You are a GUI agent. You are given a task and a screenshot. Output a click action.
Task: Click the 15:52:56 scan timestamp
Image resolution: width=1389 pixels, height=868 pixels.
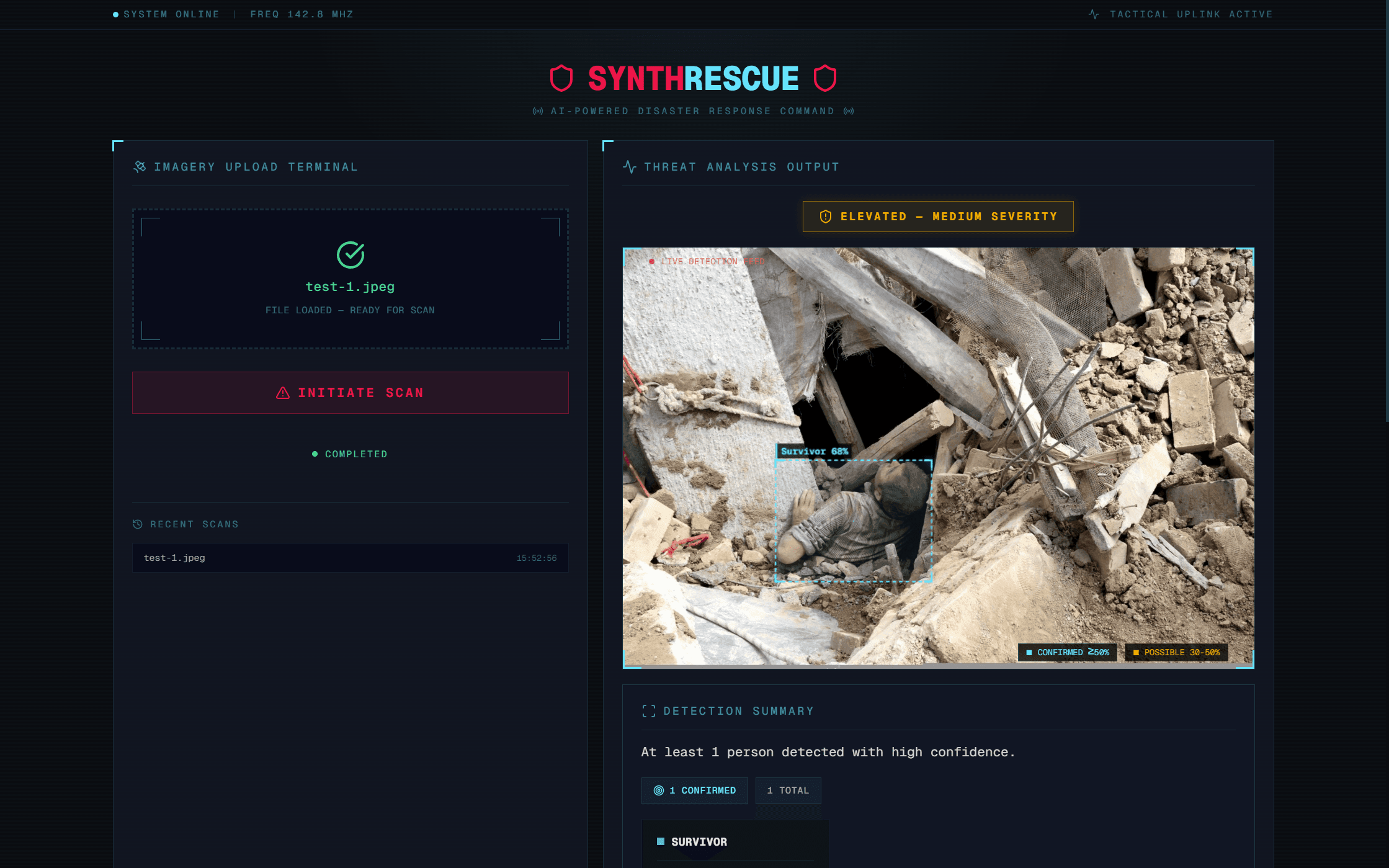537,558
